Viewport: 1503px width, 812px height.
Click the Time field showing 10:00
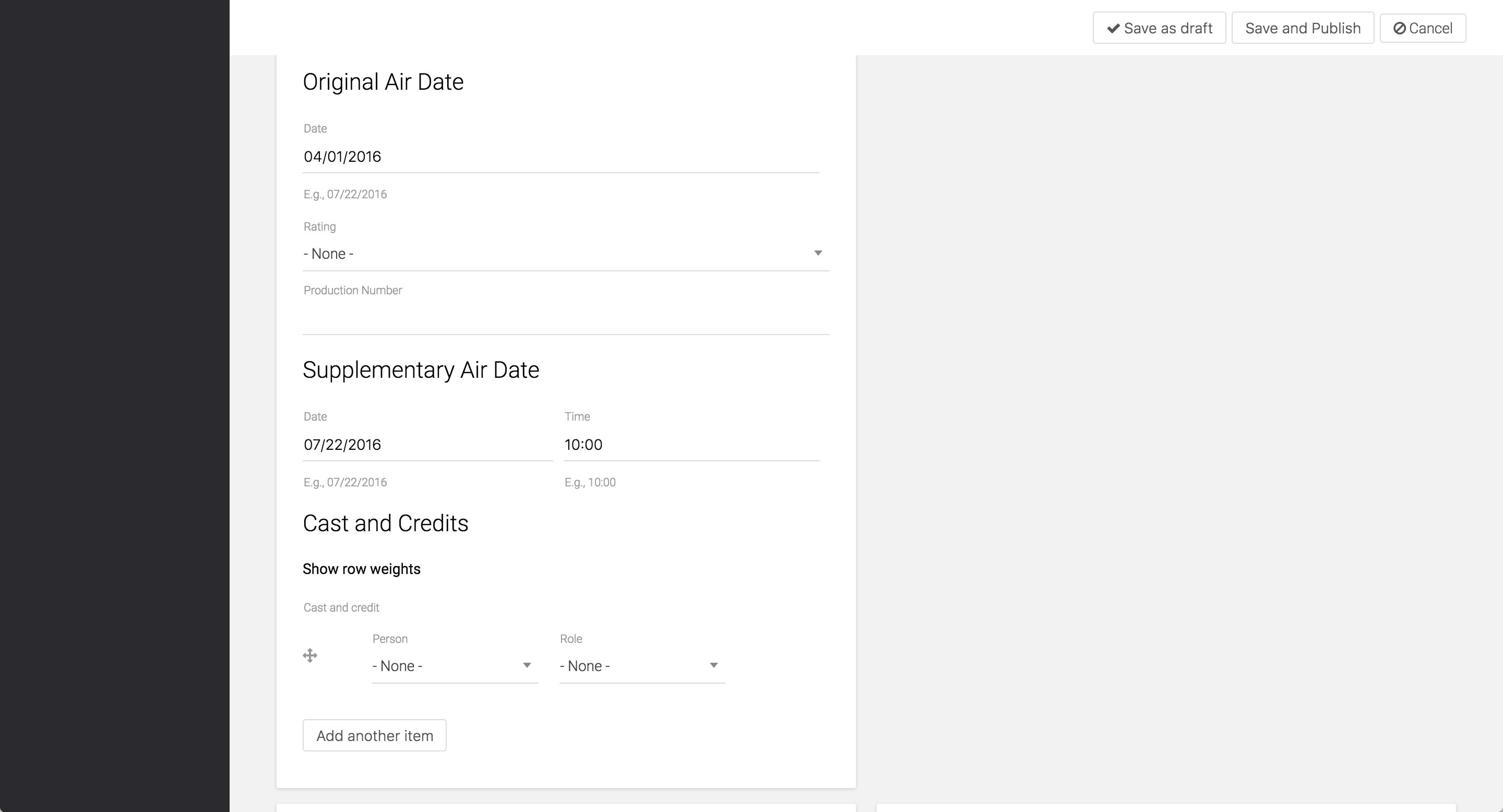(x=691, y=445)
